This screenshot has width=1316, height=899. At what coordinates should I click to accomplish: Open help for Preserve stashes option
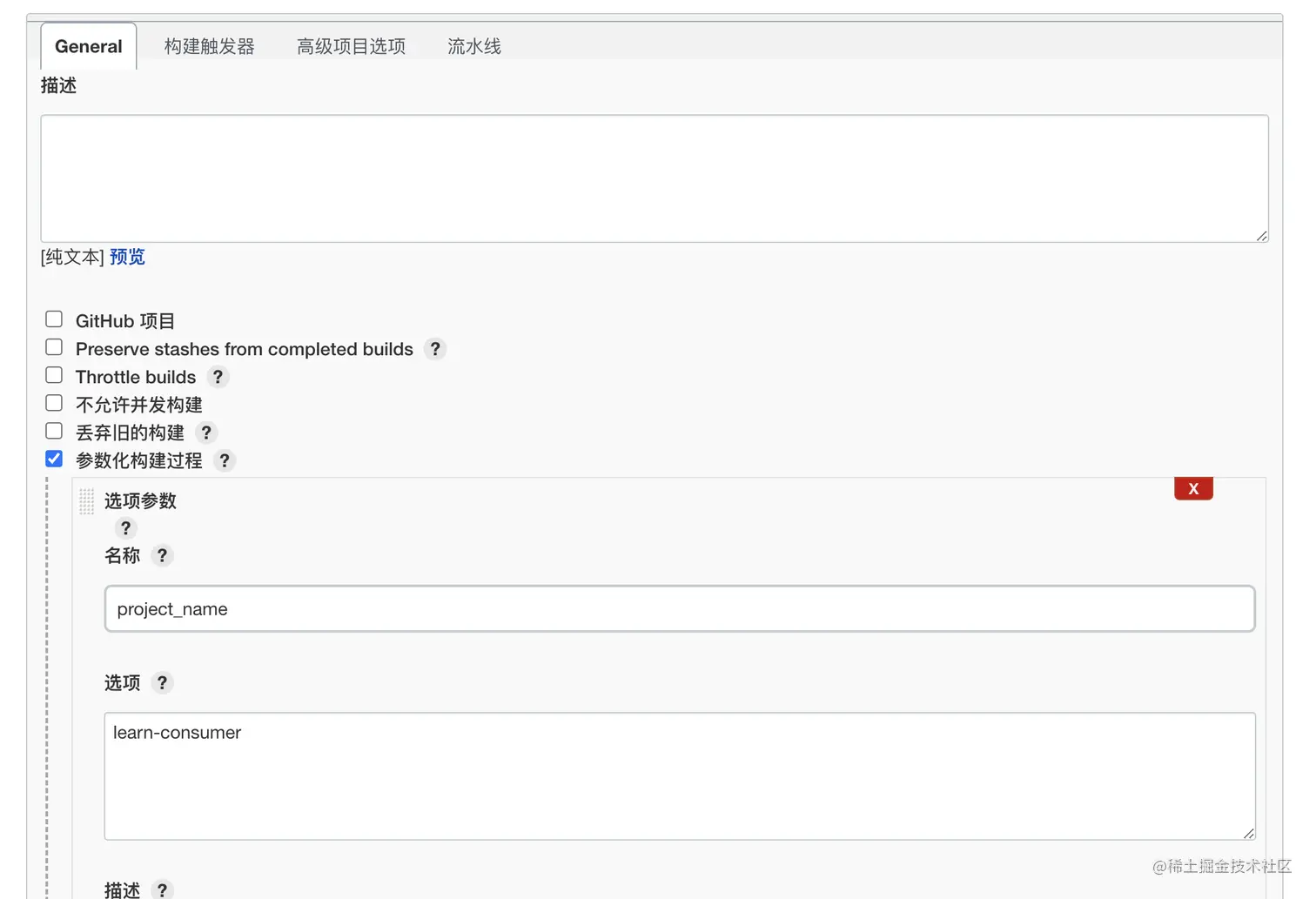pos(435,349)
